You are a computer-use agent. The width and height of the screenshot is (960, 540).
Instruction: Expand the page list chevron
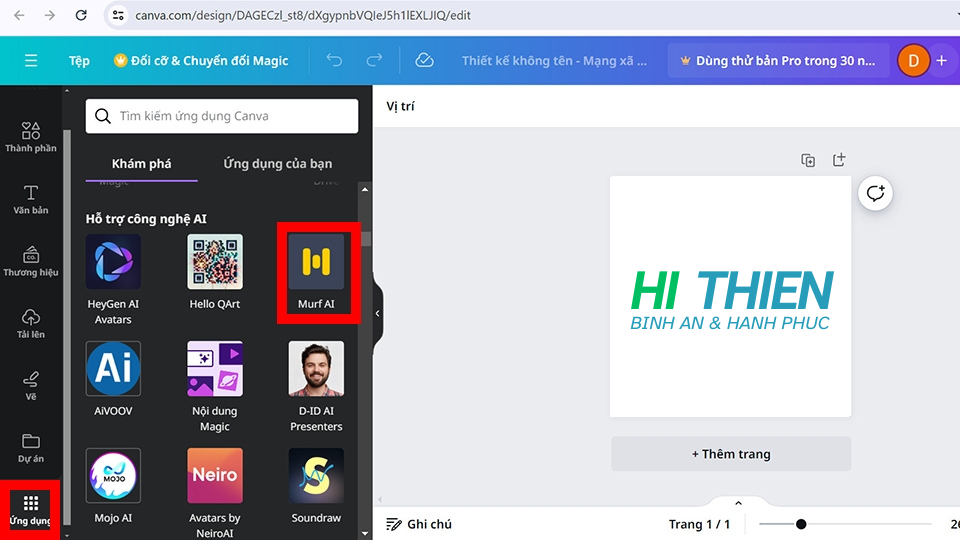tap(738, 503)
